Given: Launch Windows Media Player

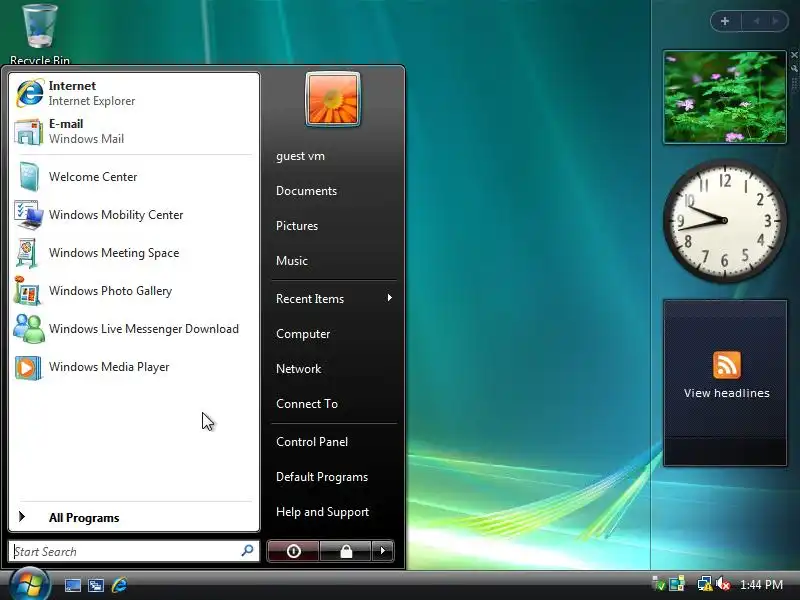Looking at the screenshot, I should tap(134, 367).
